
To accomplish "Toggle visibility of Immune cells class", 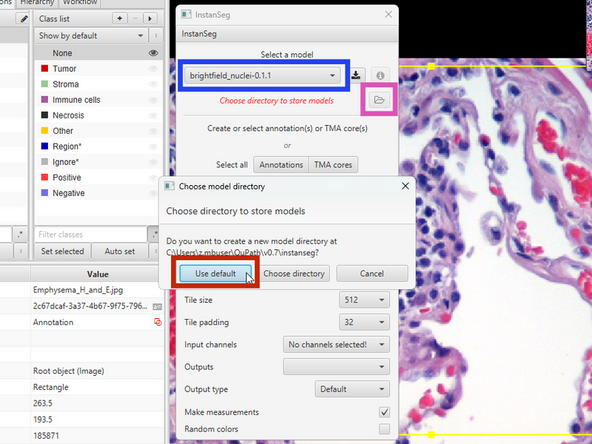I will [153, 100].
